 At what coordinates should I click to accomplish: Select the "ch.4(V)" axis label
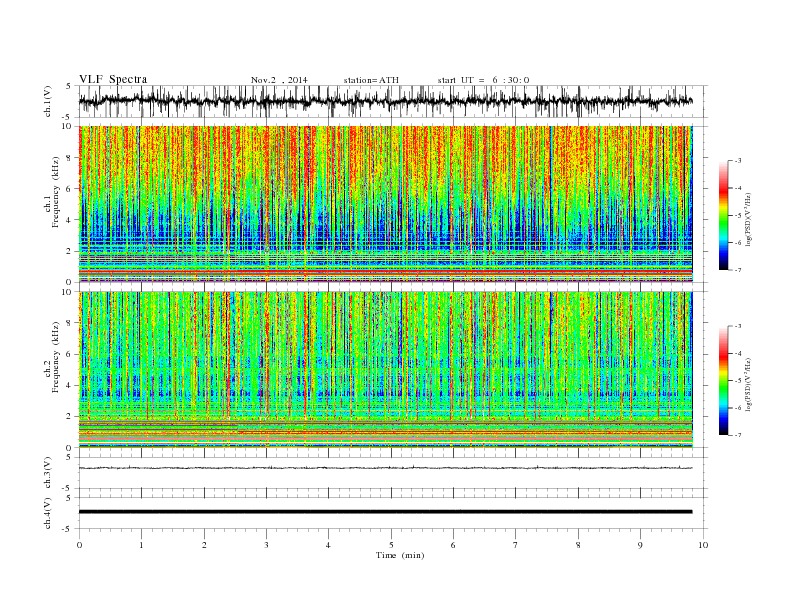coord(48,514)
